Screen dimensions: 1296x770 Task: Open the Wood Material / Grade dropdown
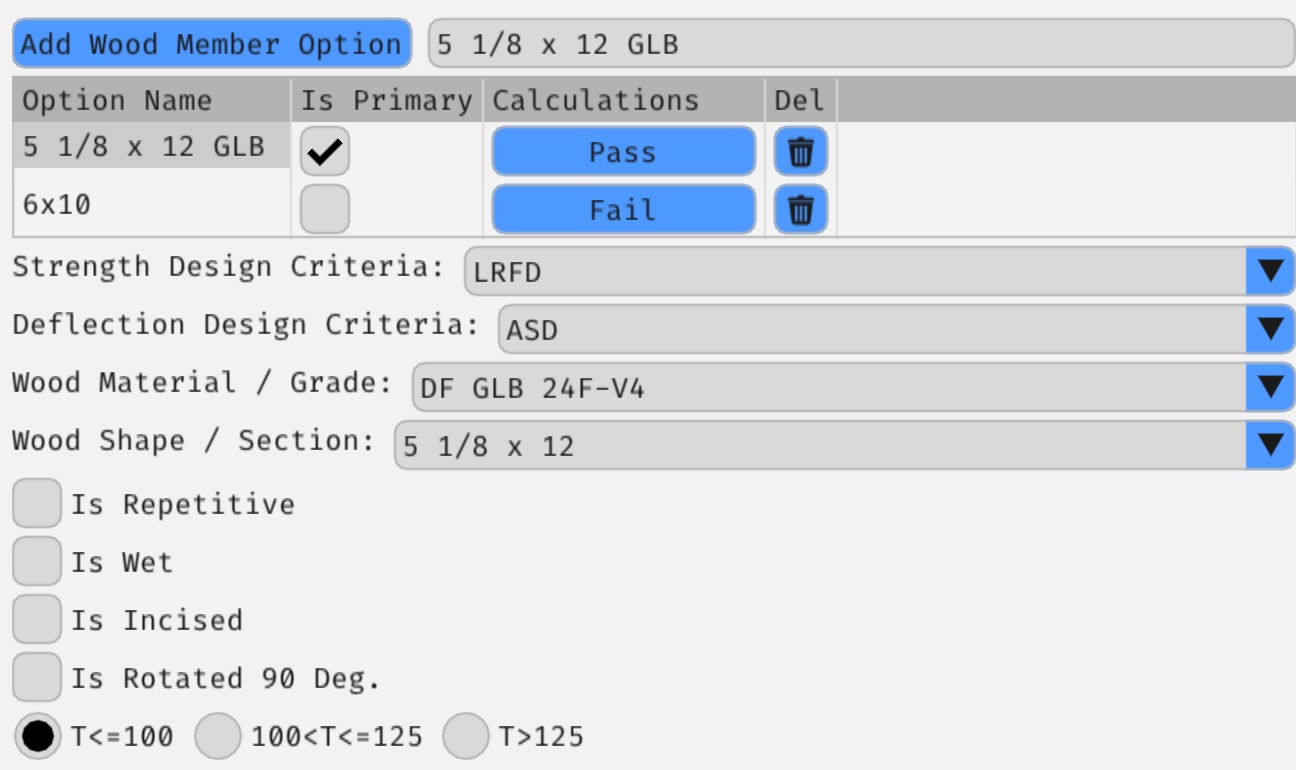pos(1267,383)
